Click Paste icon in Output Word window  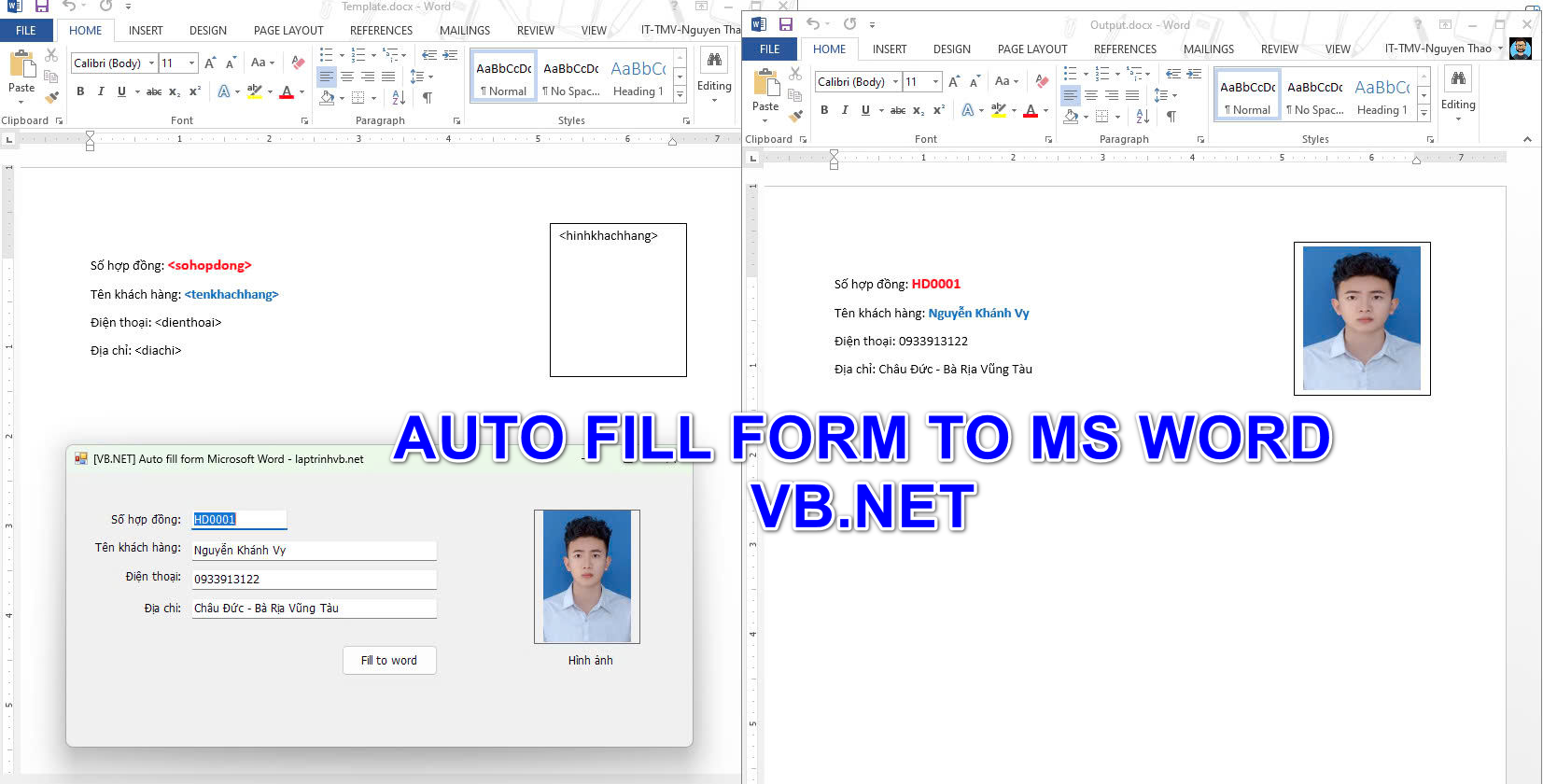coord(765,84)
